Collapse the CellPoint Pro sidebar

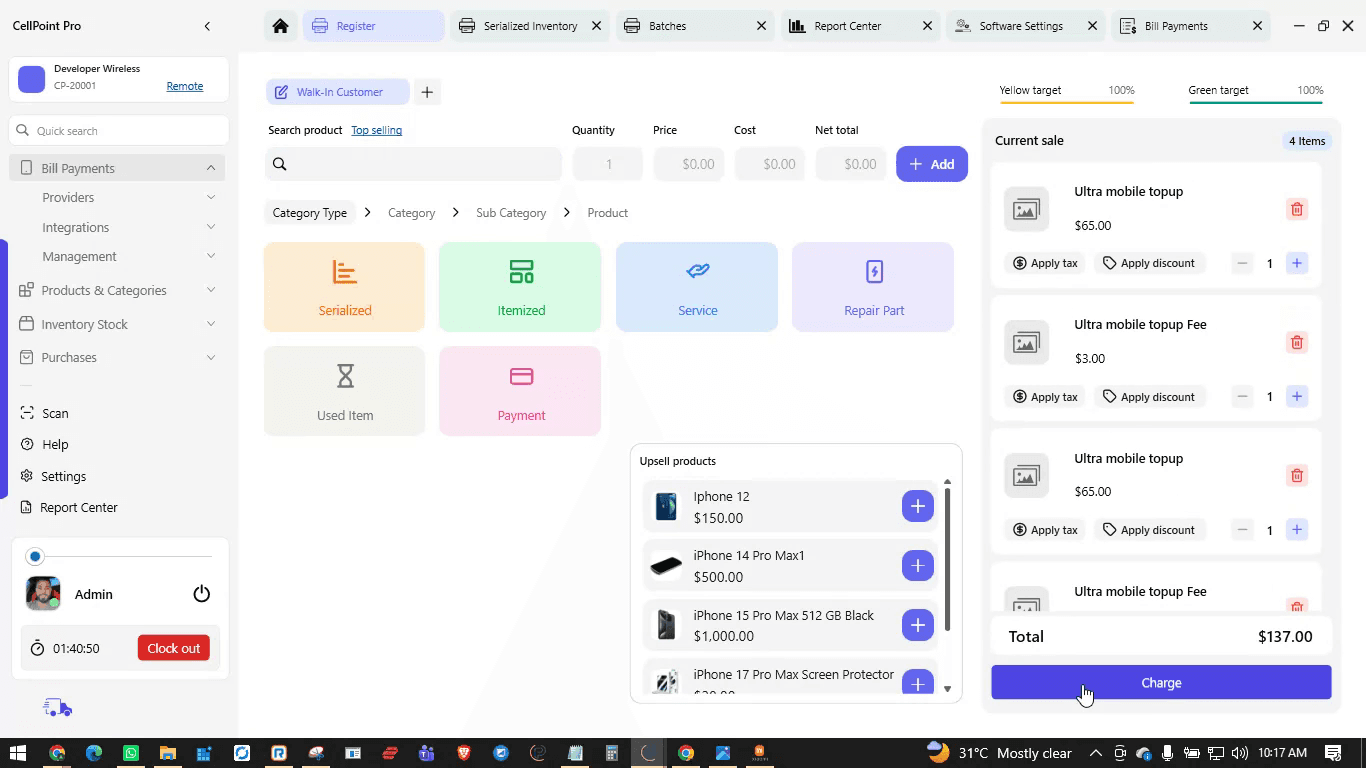(207, 26)
